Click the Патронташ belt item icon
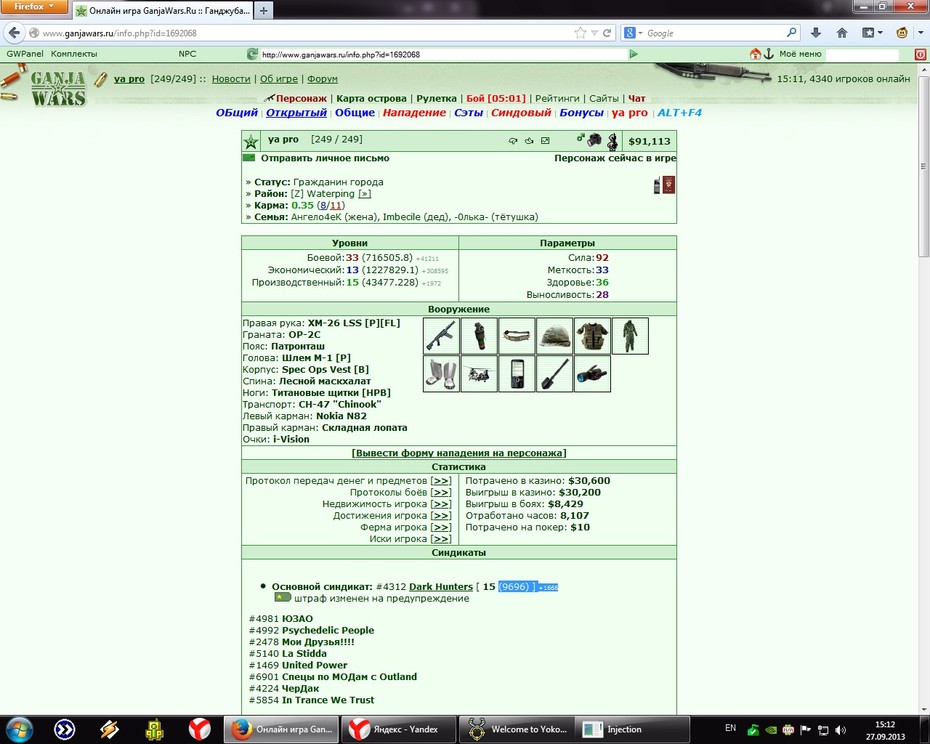Viewport: 930px width, 744px height. [517, 336]
